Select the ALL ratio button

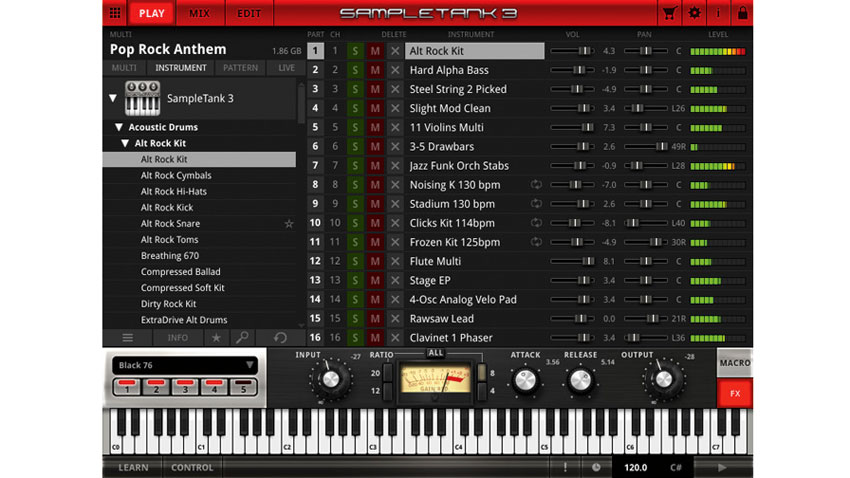coord(435,353)
